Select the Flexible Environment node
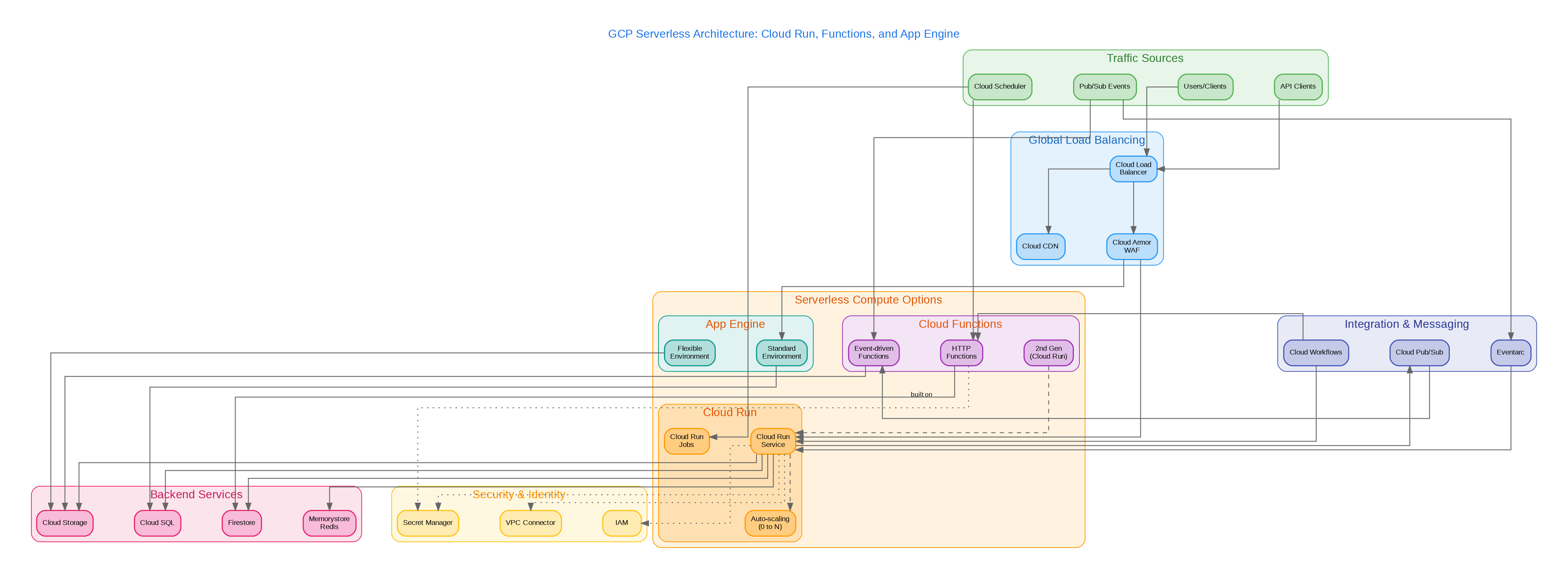This screenshot has height=579, width=1568. [x=689, y=353]
